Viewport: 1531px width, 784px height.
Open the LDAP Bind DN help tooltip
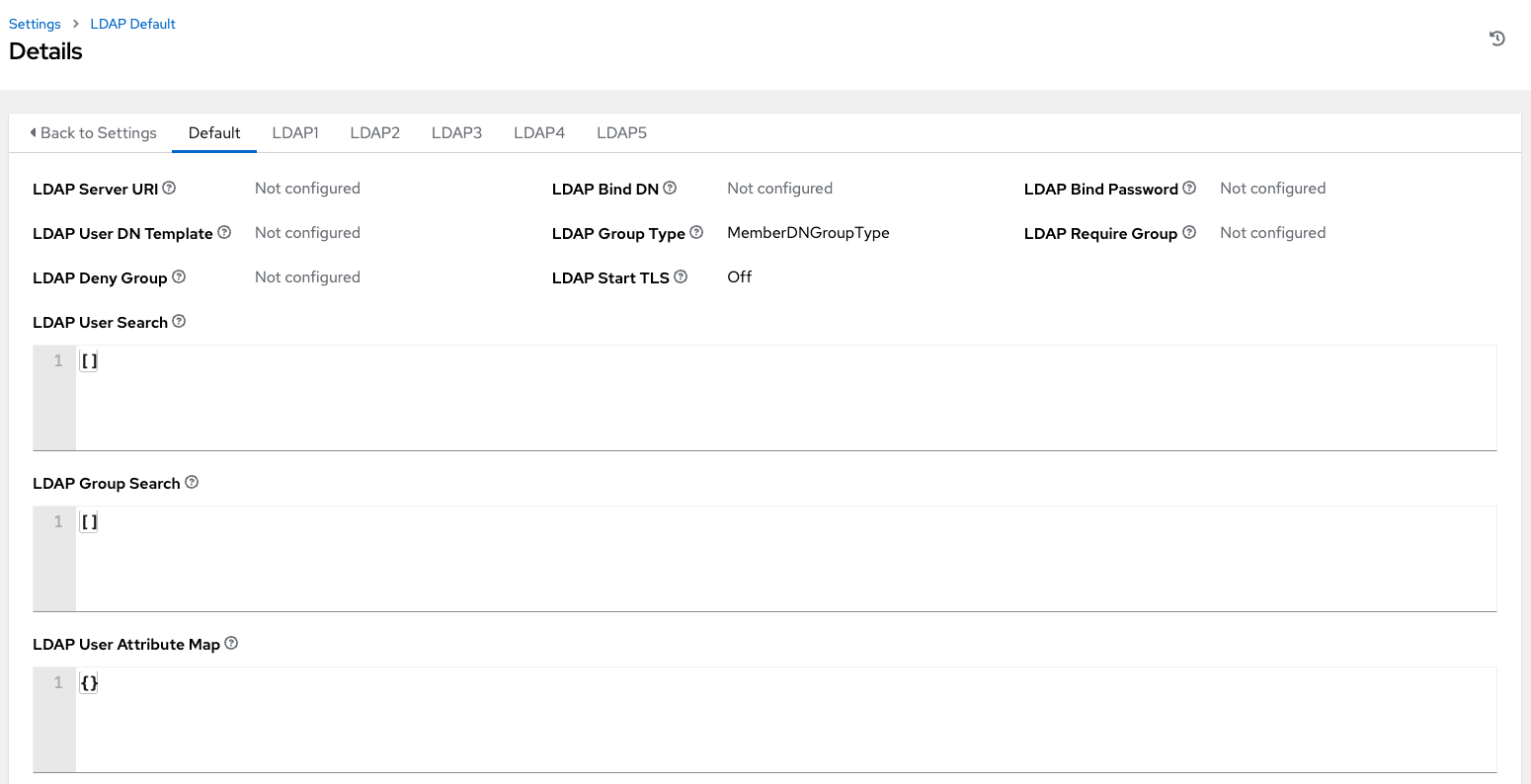point(671,188)
